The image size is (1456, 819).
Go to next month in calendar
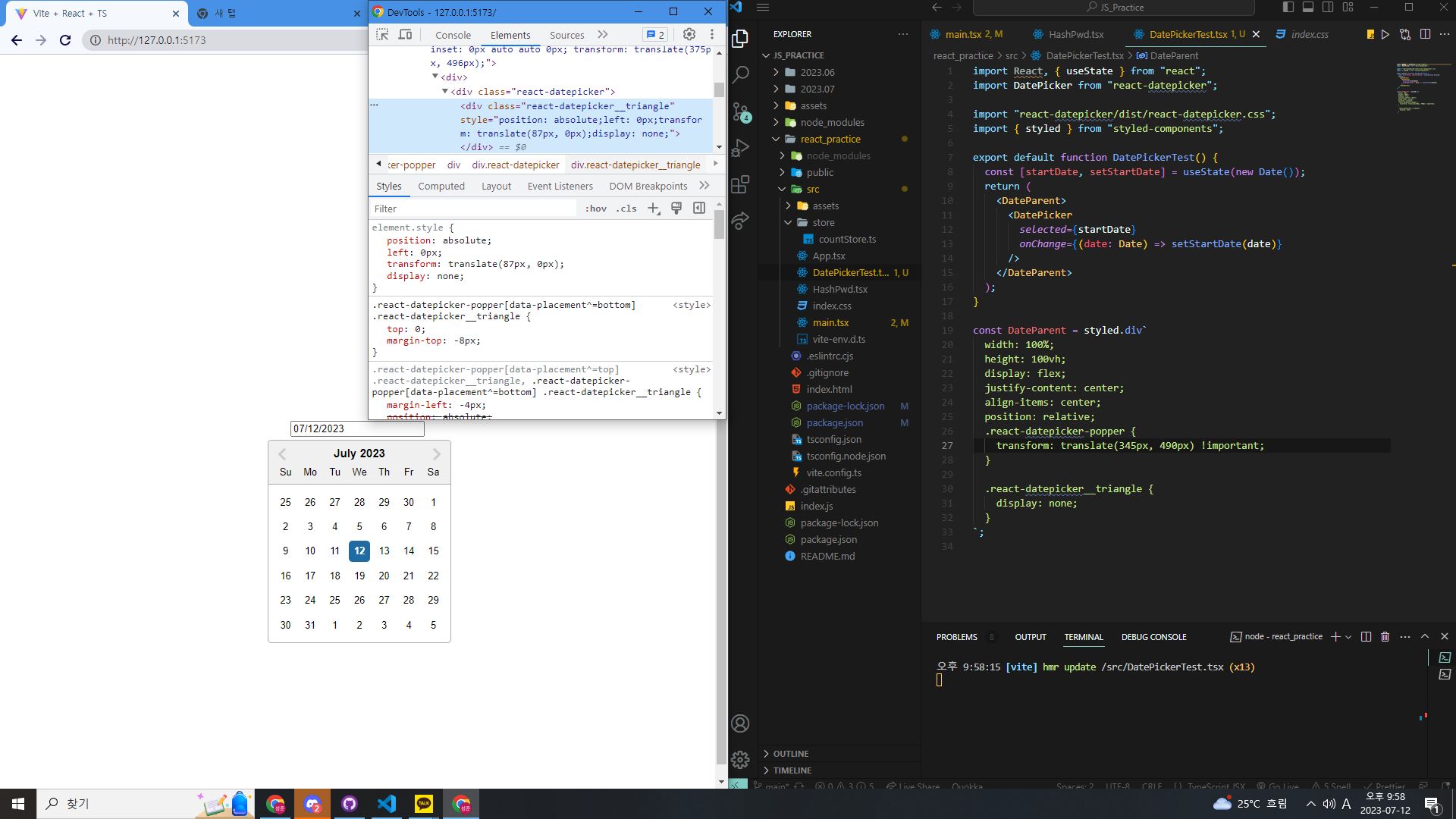click(436, 454)
